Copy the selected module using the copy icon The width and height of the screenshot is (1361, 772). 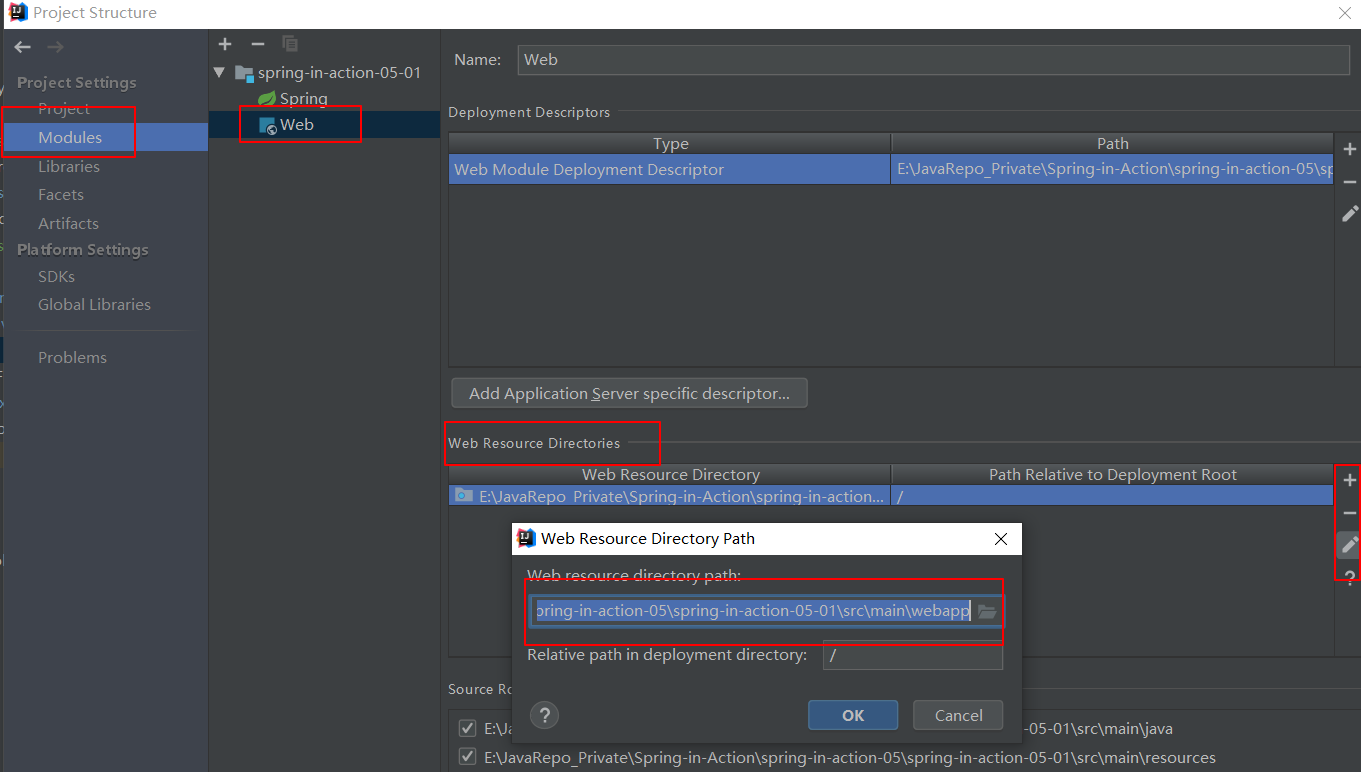click(290, 44)
